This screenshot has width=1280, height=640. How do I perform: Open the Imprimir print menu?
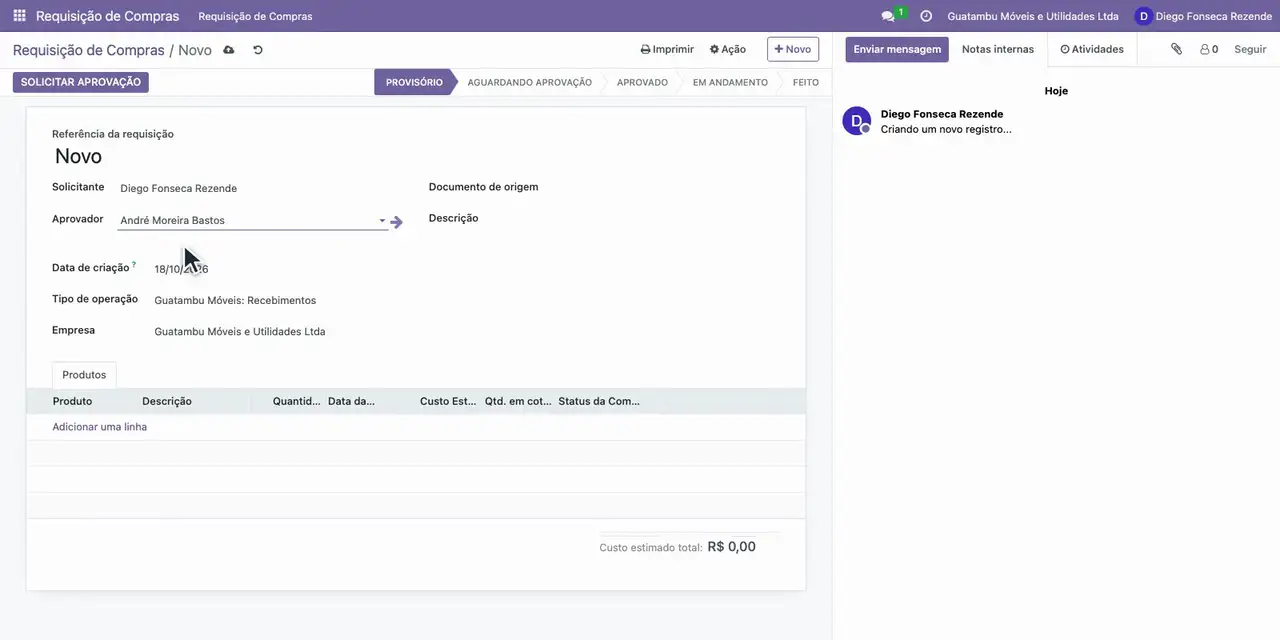coord(667,49)
